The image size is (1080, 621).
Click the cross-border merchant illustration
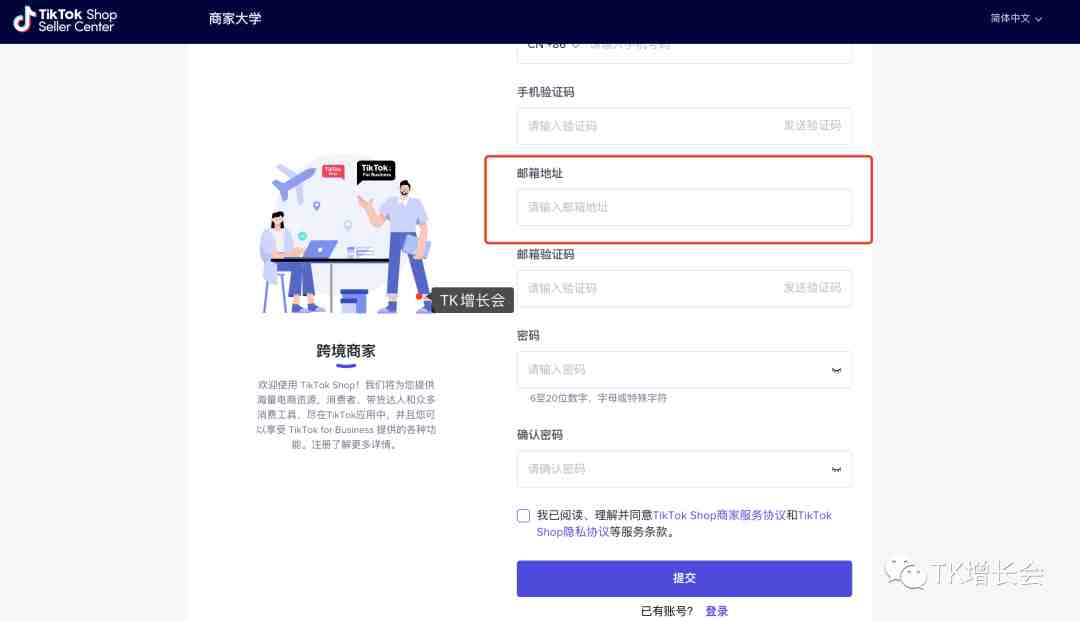click(346, 235)
